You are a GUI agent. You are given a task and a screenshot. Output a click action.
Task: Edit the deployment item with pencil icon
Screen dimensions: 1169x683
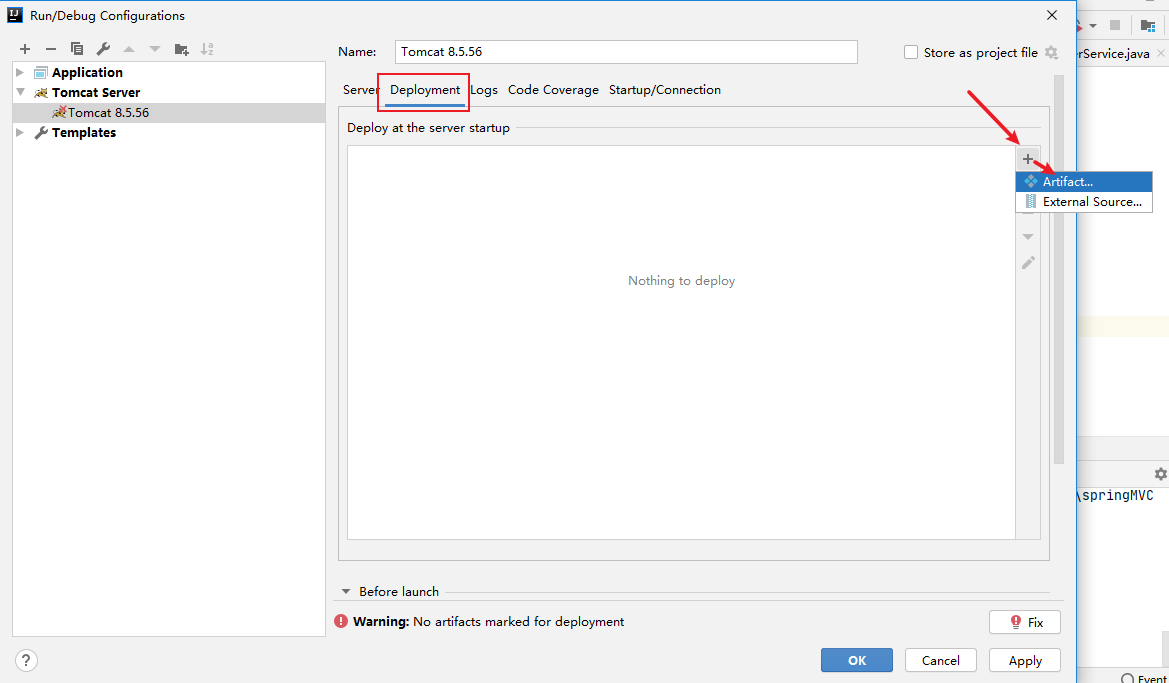[x=1028, y=262]
